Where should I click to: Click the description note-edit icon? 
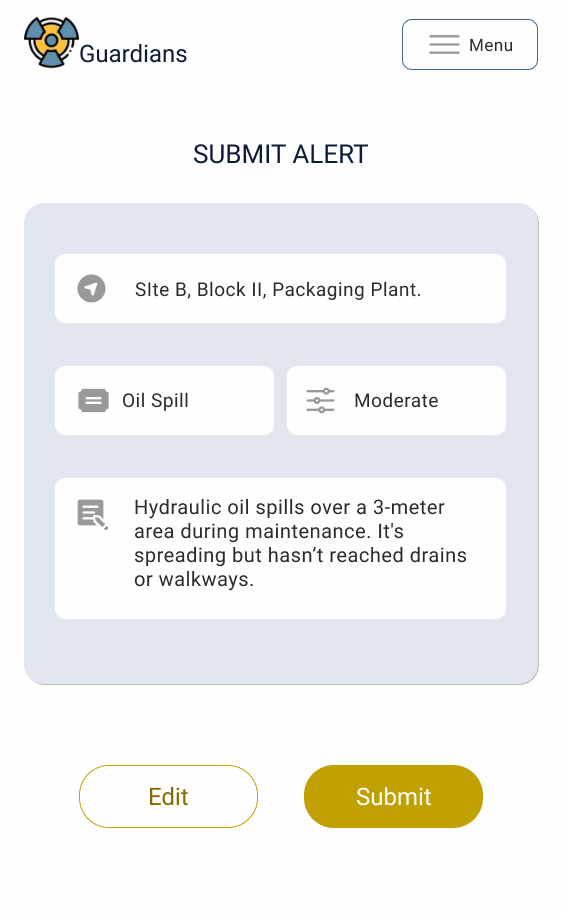click(x=92, y=514)
